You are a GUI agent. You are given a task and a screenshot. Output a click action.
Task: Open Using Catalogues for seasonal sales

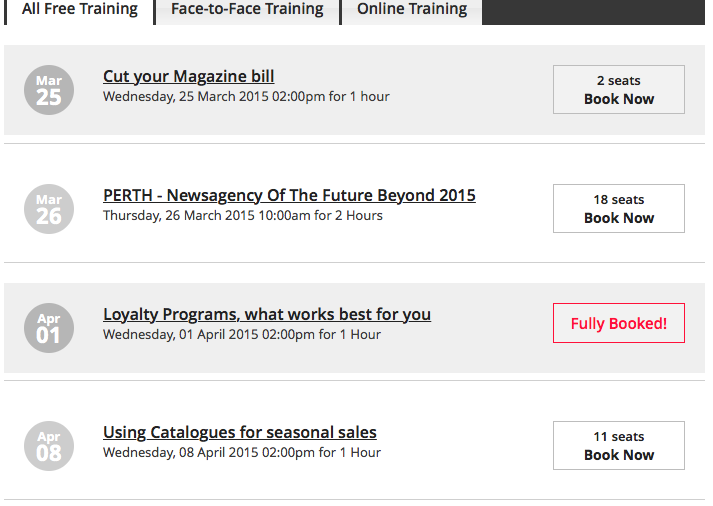240,433
